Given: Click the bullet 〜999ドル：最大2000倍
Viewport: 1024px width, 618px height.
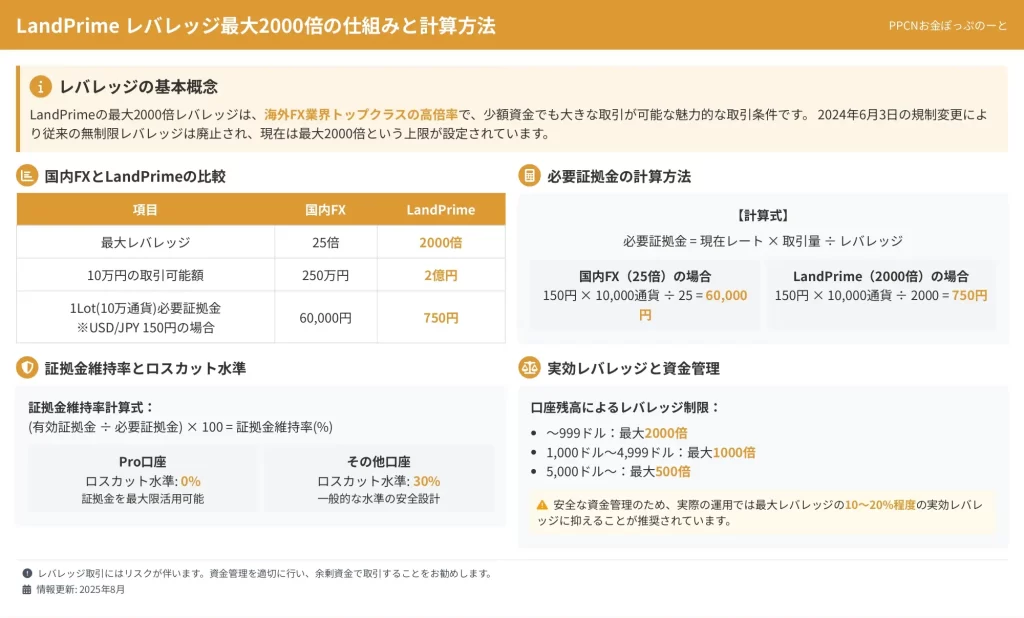Looking at the screenshot, I should 616,433.
